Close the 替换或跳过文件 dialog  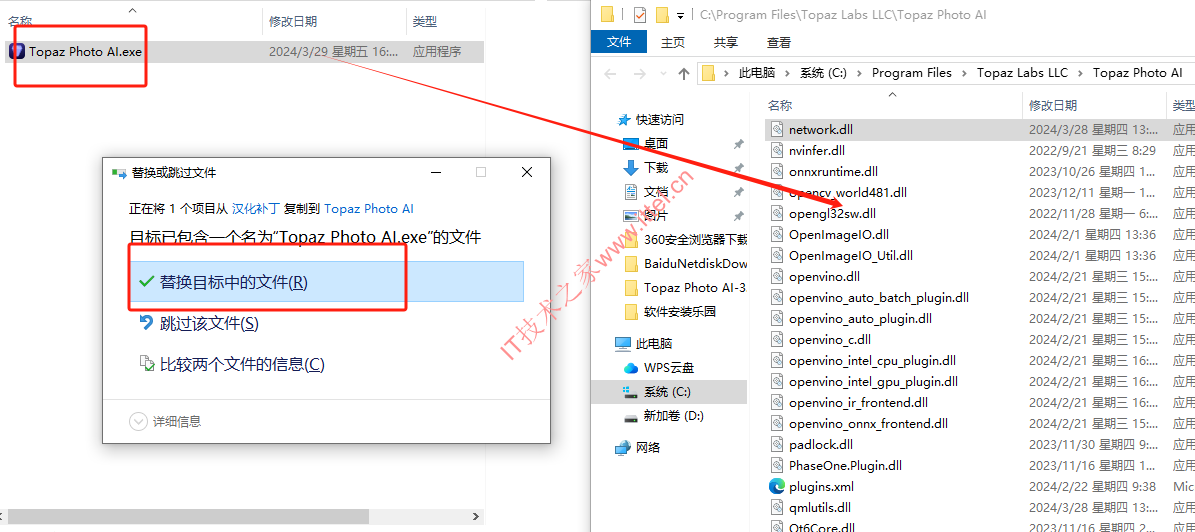coord(527,172)
